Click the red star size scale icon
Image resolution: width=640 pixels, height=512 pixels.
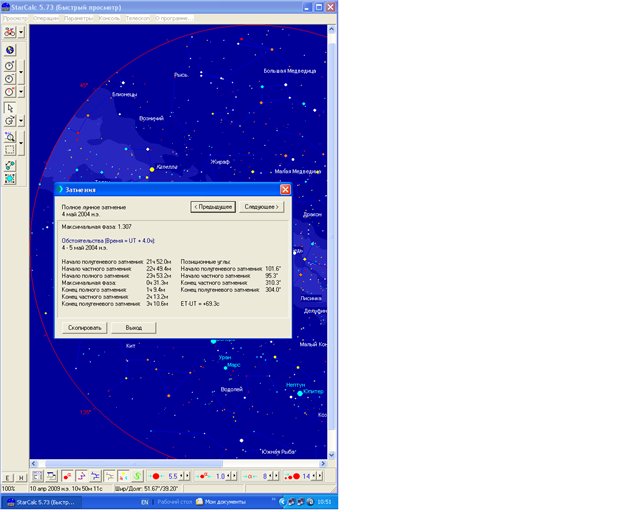coord(293,476)
